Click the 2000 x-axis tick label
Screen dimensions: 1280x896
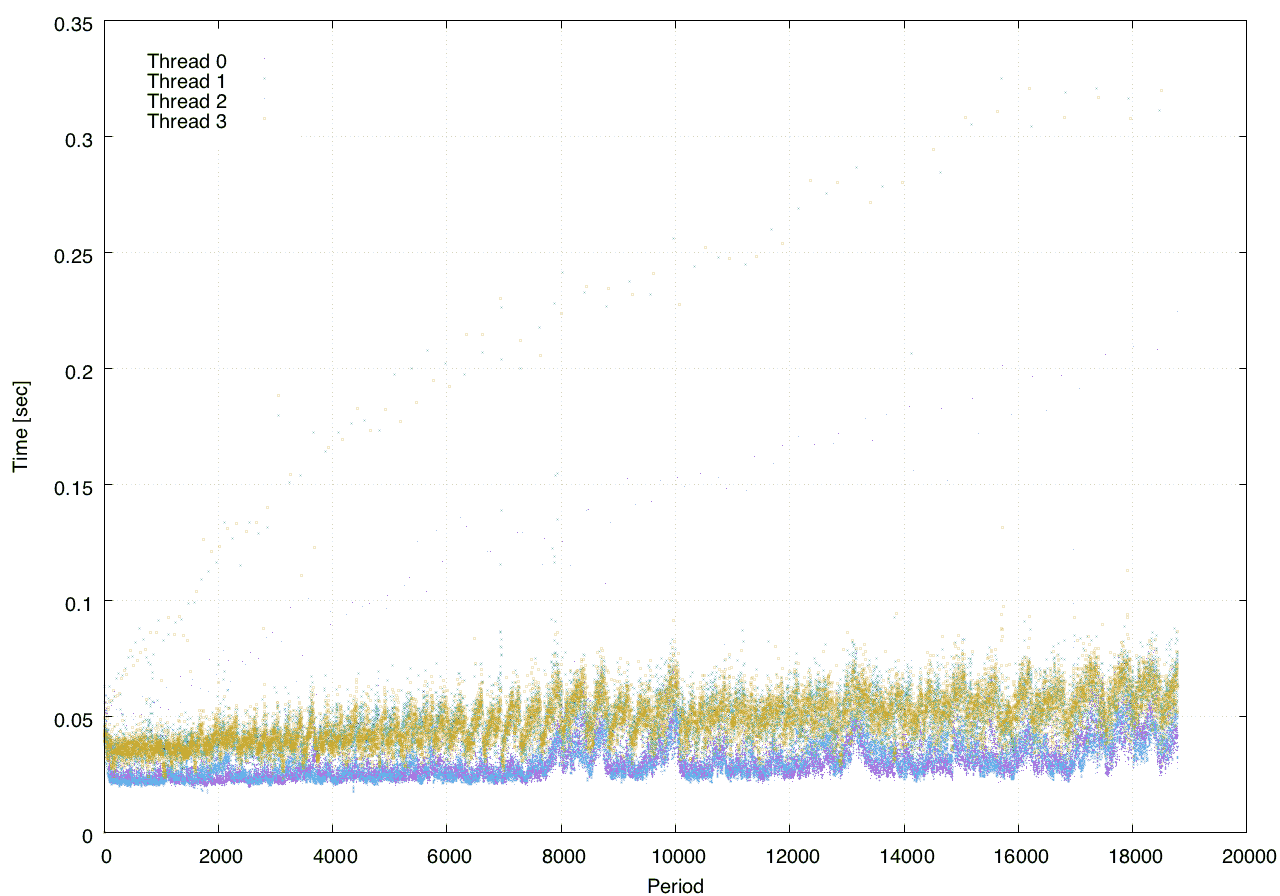tap(220, 856)
